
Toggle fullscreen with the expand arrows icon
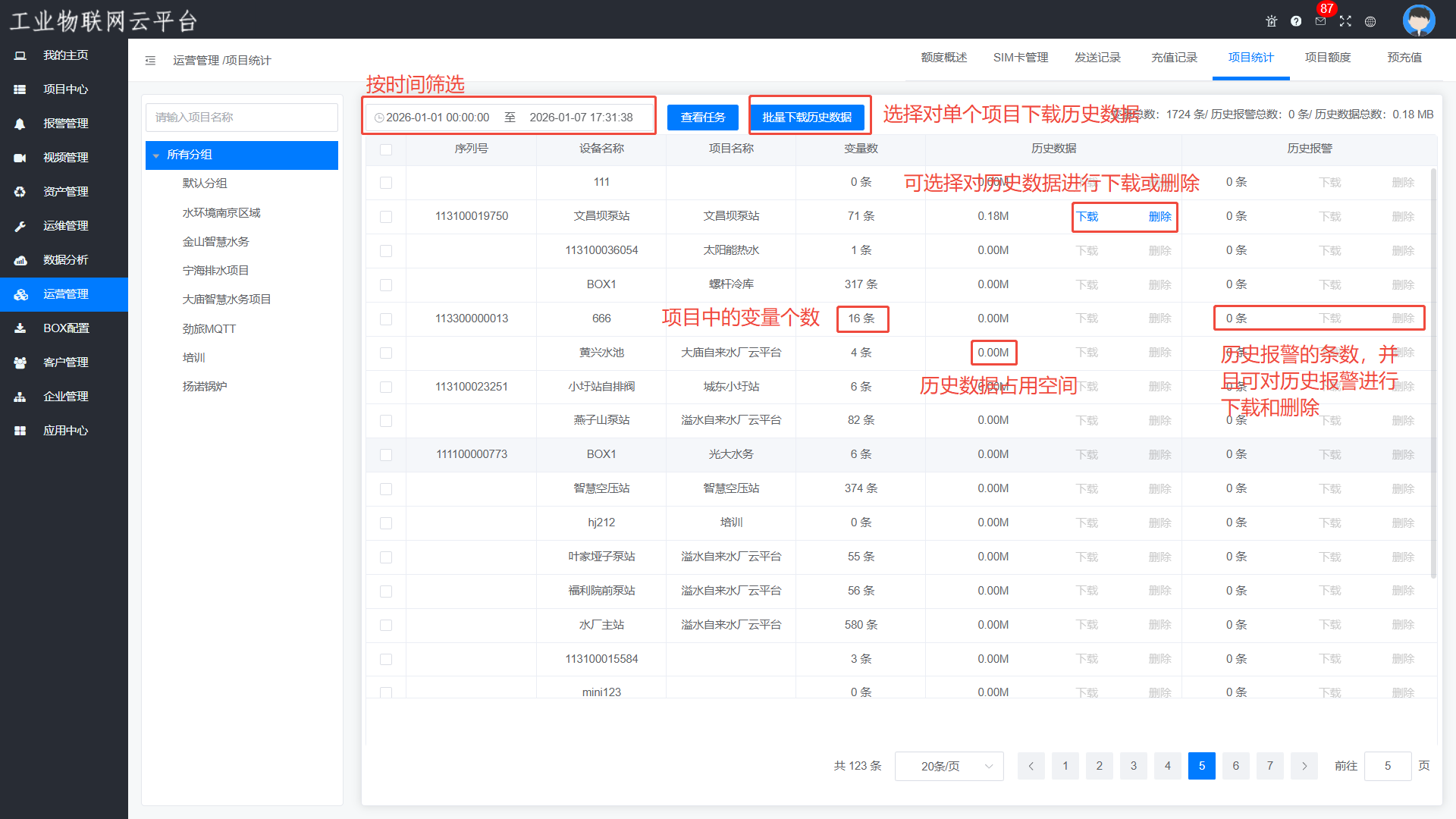1345,21
